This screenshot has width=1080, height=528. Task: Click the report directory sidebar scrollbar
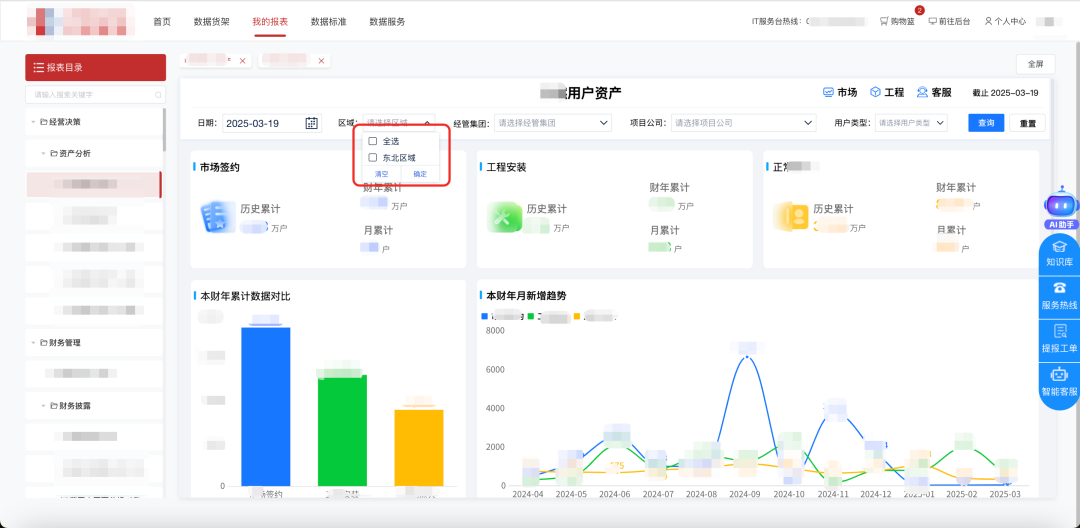click(x=164, y=129)
